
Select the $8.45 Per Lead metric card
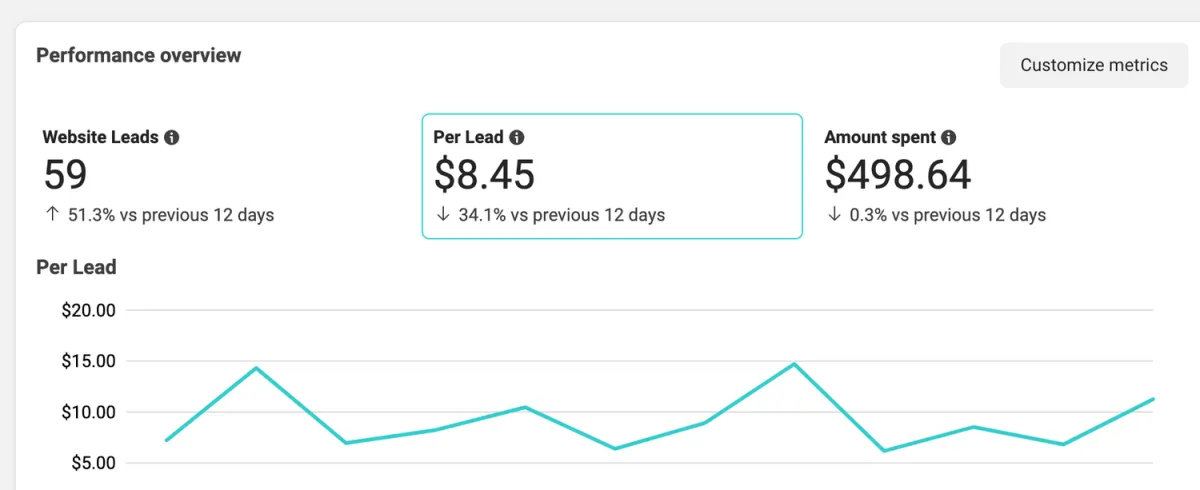(x=611, y=176)
